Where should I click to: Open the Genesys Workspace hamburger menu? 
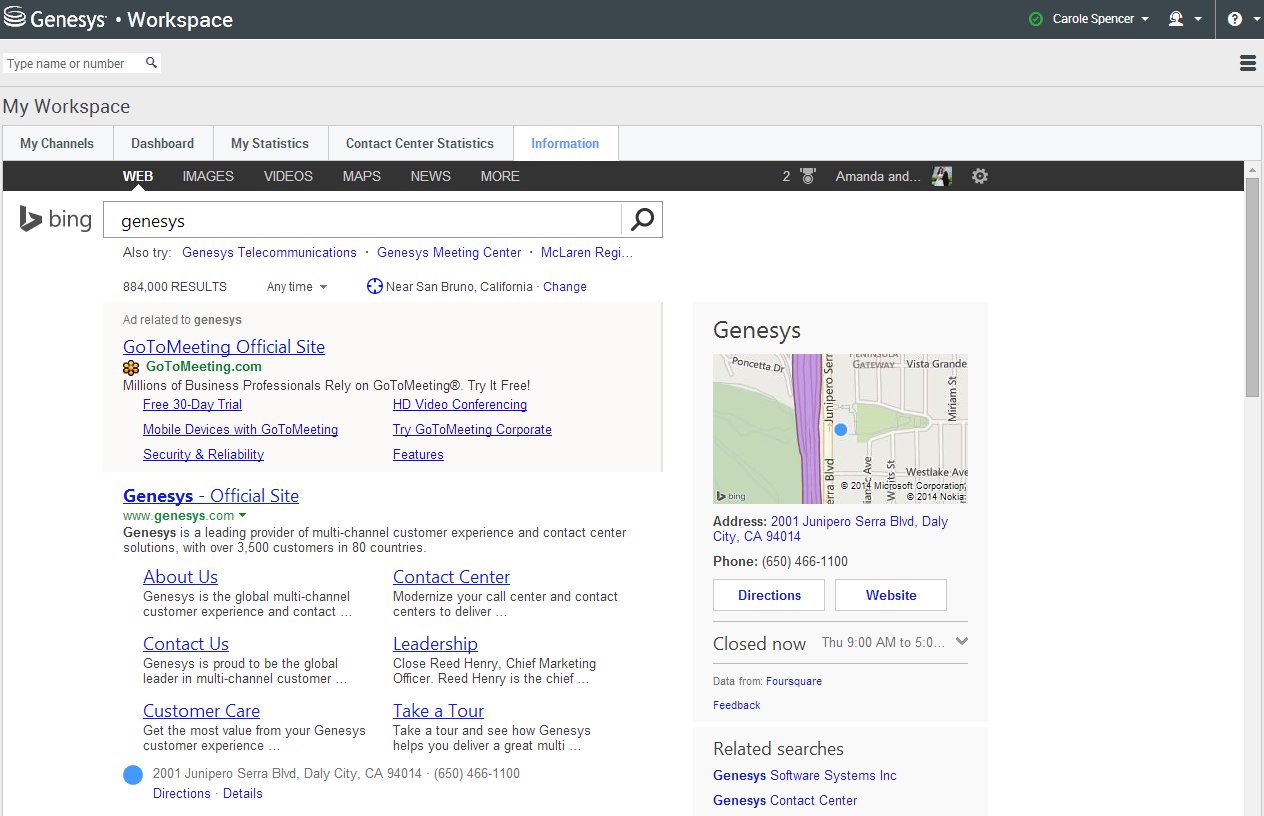(x=1247, y=63)
